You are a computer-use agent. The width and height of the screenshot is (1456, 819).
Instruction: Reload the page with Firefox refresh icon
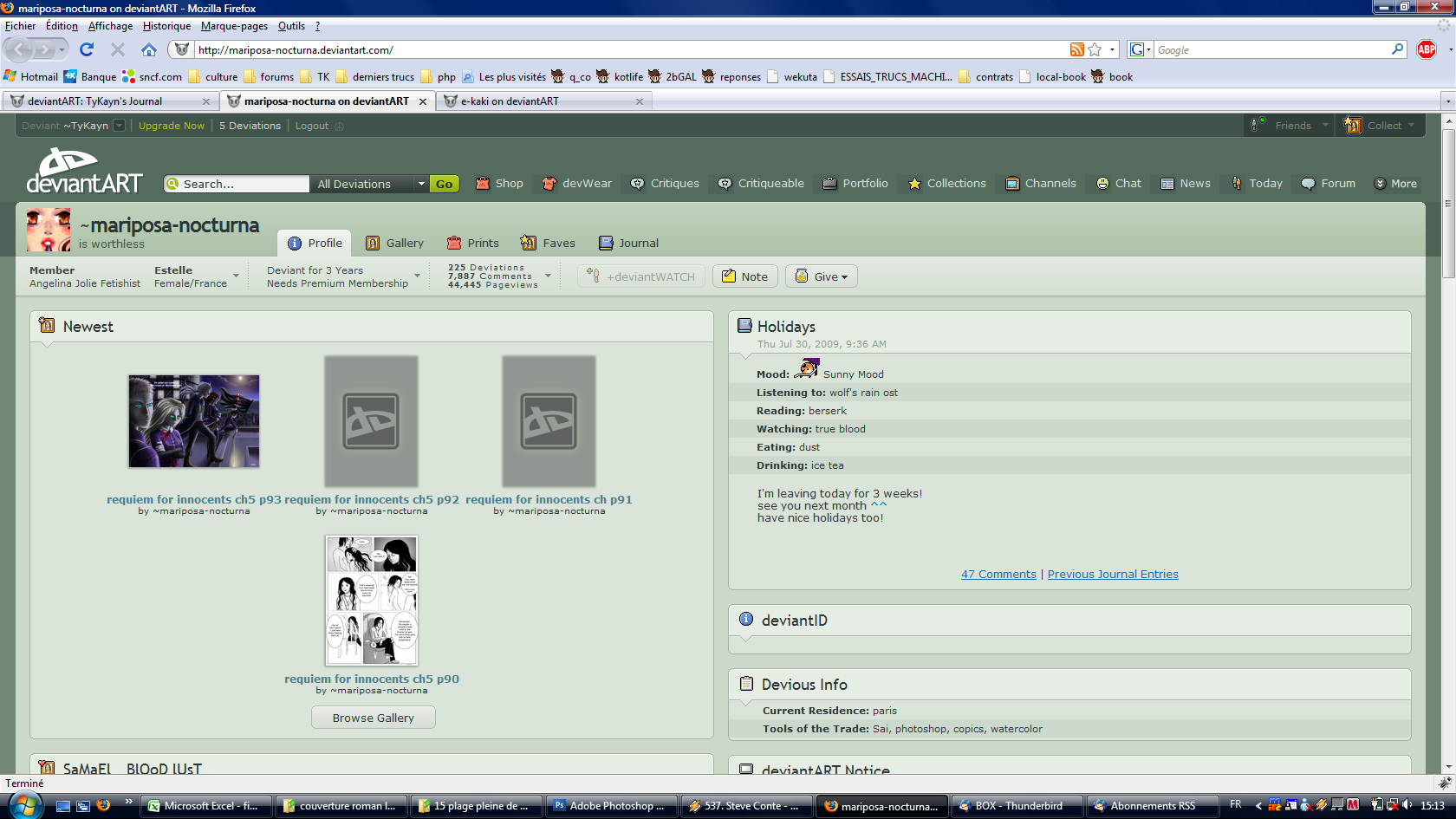pyautogui.click(x=87, y=49)
